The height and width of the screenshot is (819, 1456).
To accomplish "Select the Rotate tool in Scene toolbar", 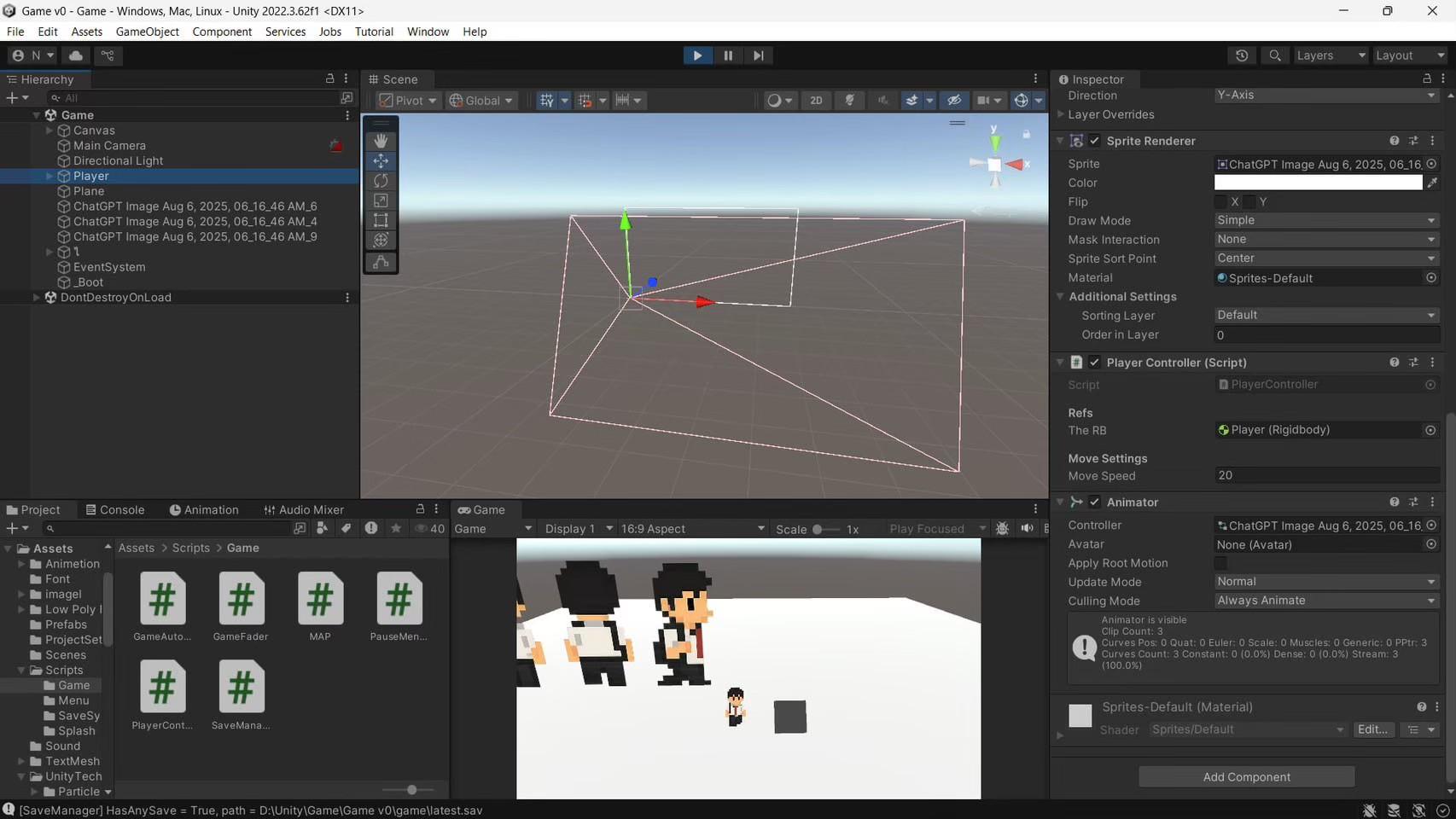I will point(381,181).
